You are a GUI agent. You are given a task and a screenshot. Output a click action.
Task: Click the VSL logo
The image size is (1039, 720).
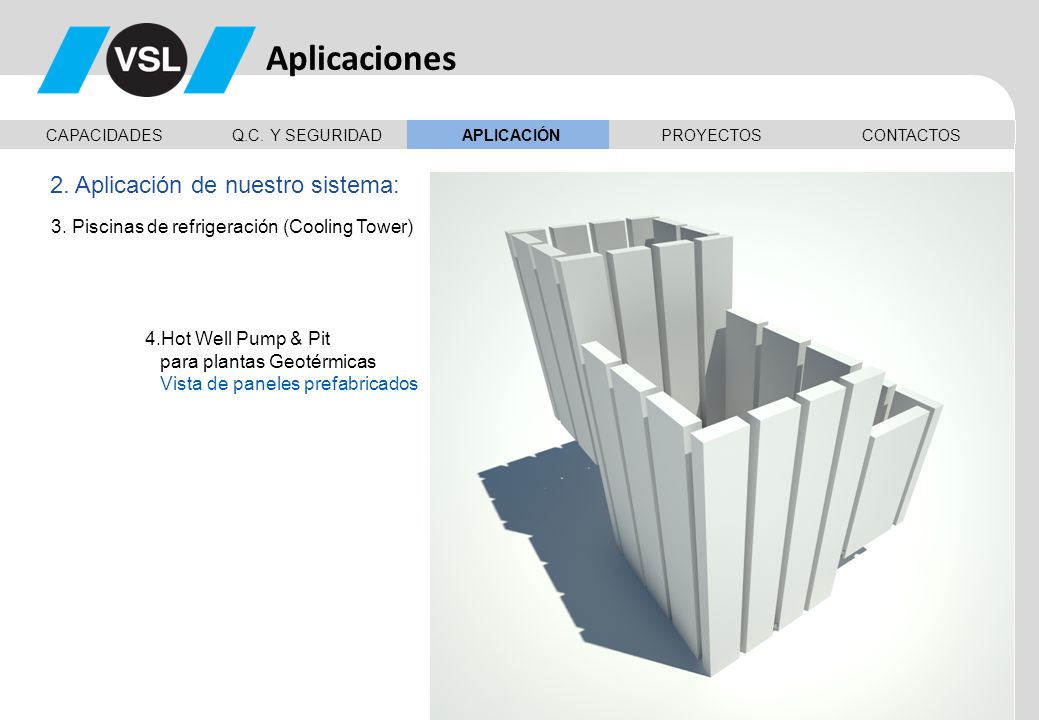[146, 60]
